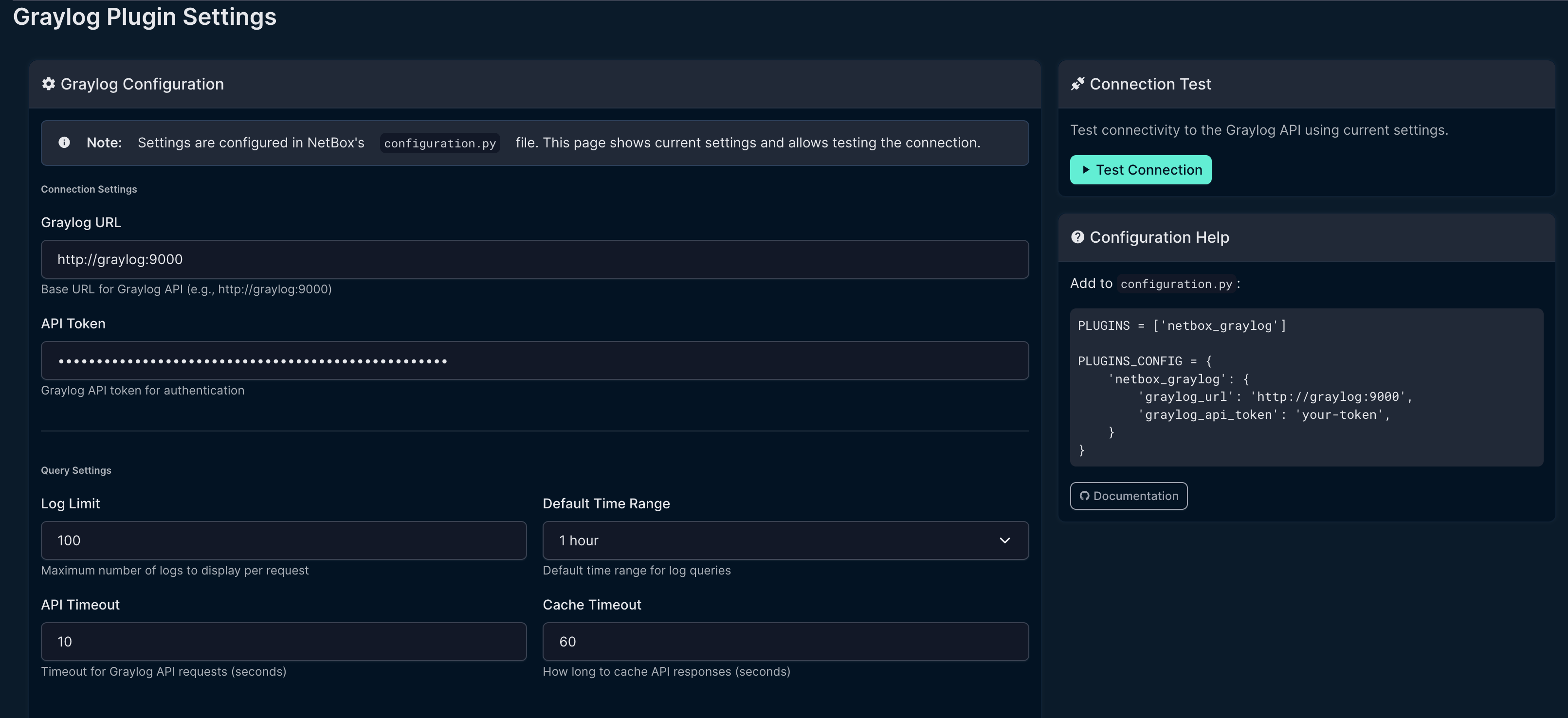The height and width of the screenshot is (718, 1568).
Task: Click the question mark icon beside Configuration Help
Action: tap(1077, 237)
